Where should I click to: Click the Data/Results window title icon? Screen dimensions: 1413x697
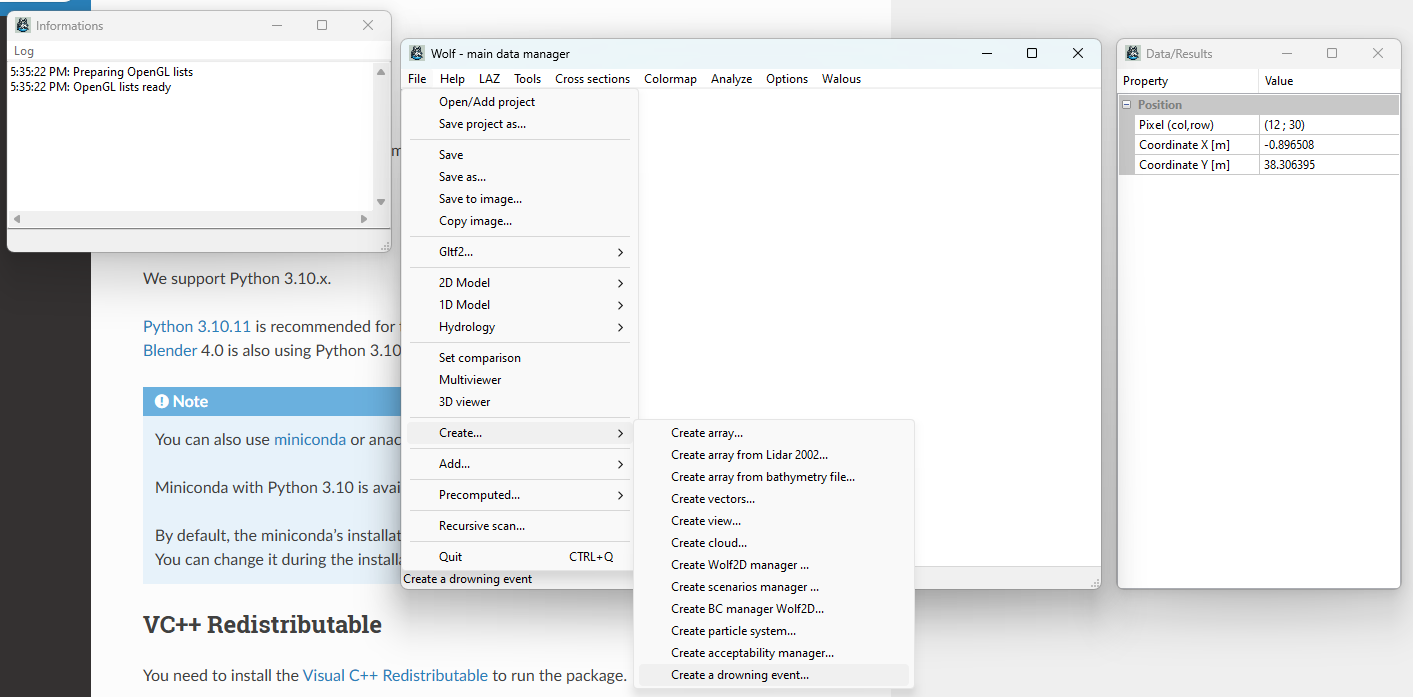point(1133,53)
